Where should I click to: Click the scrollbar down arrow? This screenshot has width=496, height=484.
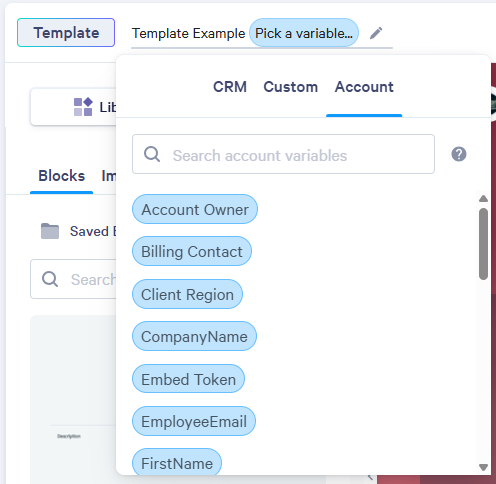(483, 467)
